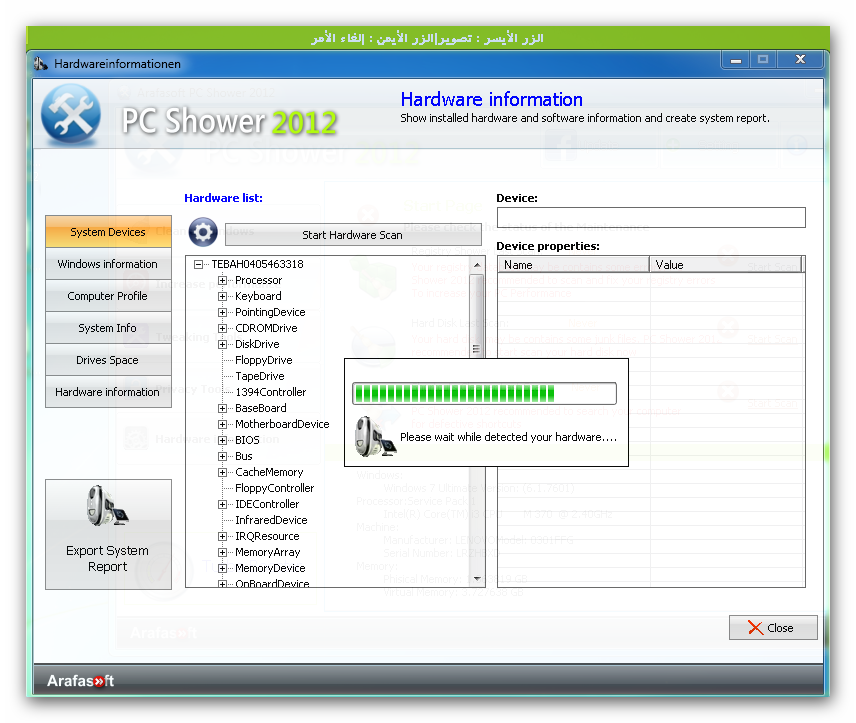The height and width of the screenshot is (723, 856).
Task: Show the Drives Space tab
Action: click(108, 360)
